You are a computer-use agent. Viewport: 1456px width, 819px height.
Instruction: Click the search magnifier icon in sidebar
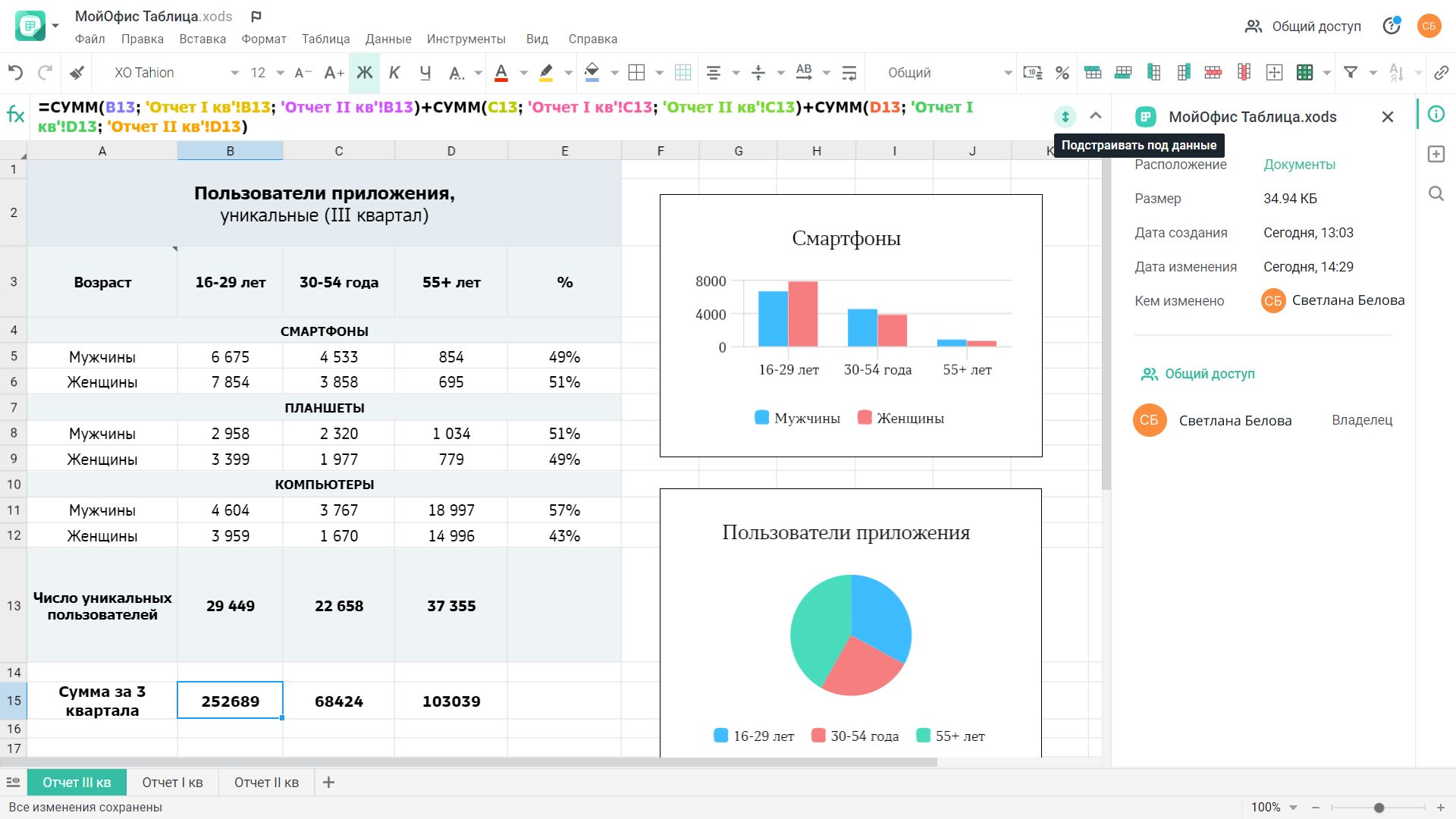(1436, 194)
